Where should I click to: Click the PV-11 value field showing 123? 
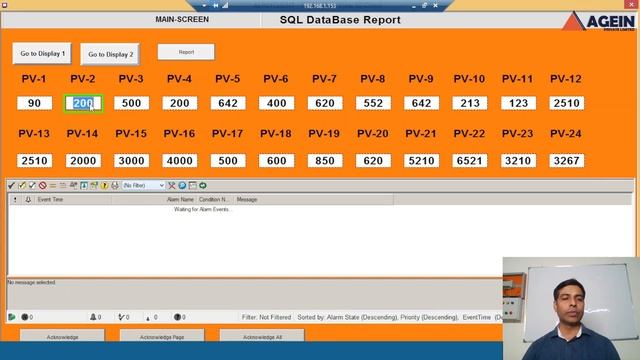pyautogui.click(x=518, y=103)
